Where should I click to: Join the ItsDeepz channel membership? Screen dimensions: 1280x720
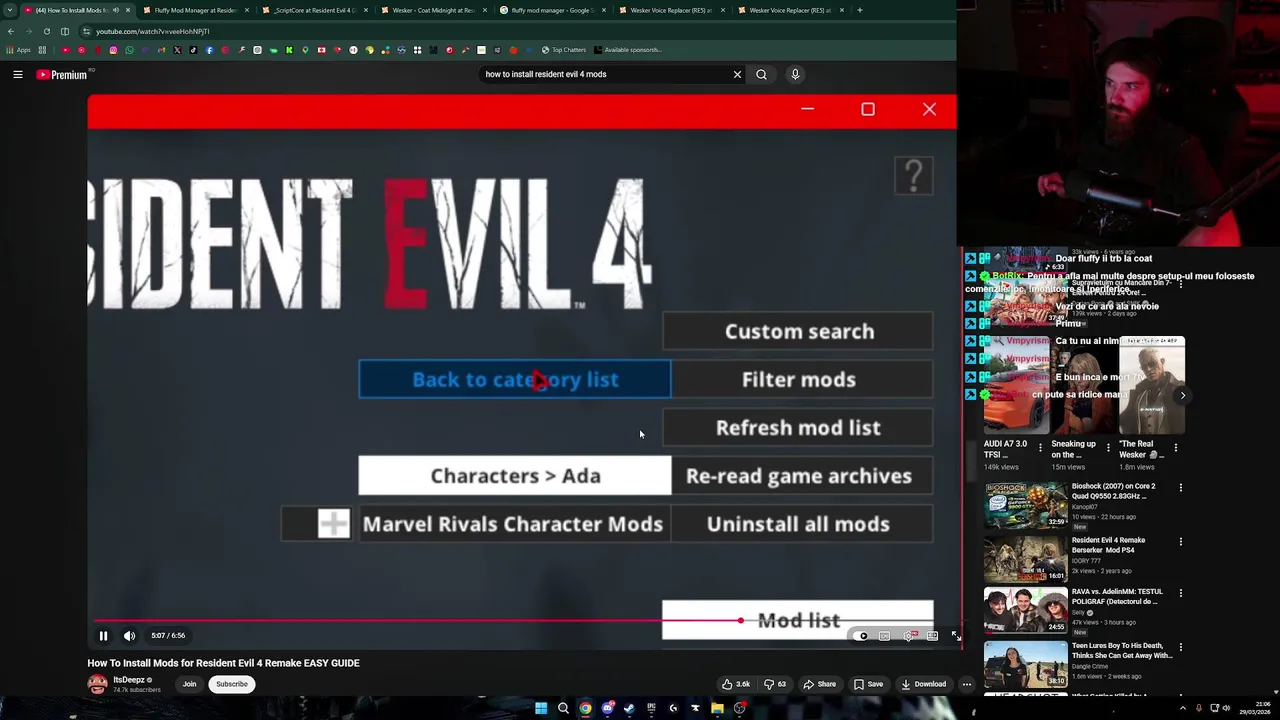(189, 684)
